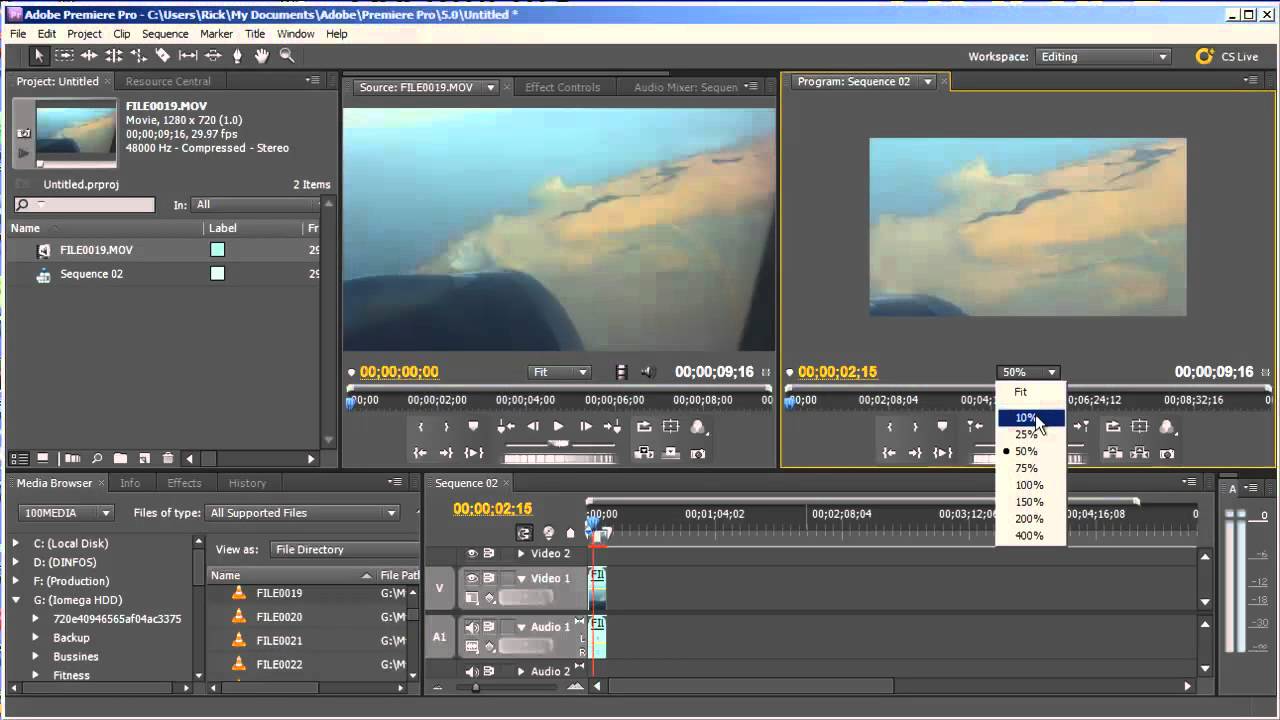Select 100% zoom from the list

pyautogui.click(x=1031, y=485)
